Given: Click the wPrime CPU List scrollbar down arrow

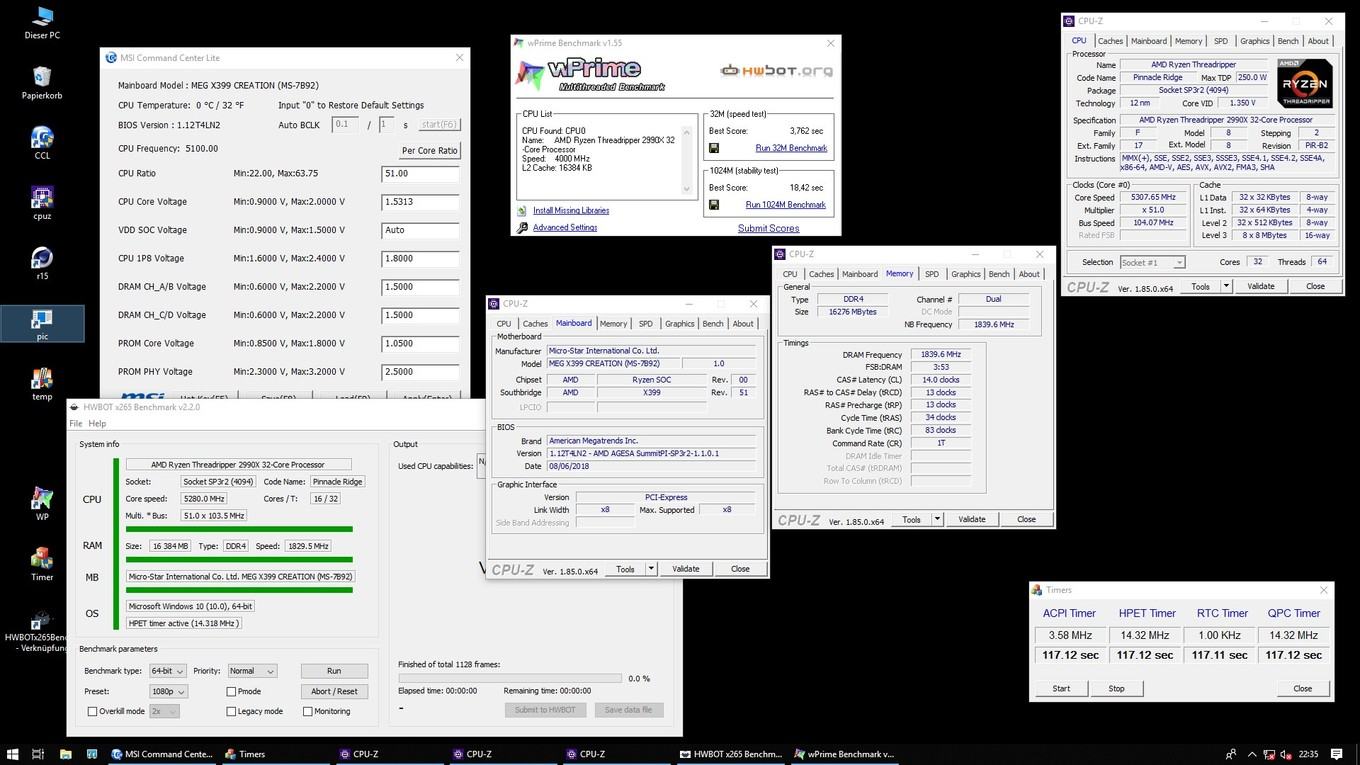Looking at the screenshot, I should click(x=687, y=189).
